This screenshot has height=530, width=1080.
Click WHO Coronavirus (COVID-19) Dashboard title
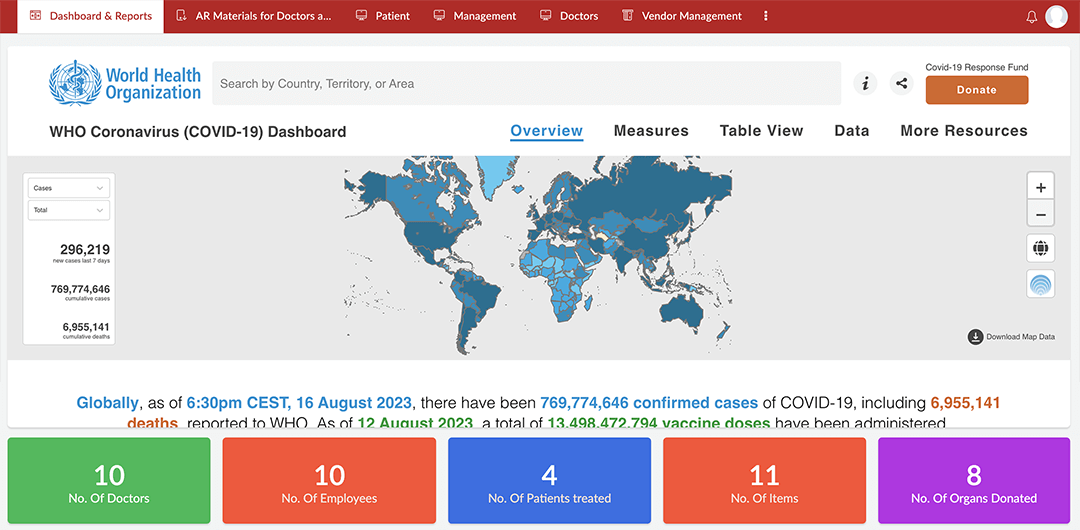[x=198, y=132]
